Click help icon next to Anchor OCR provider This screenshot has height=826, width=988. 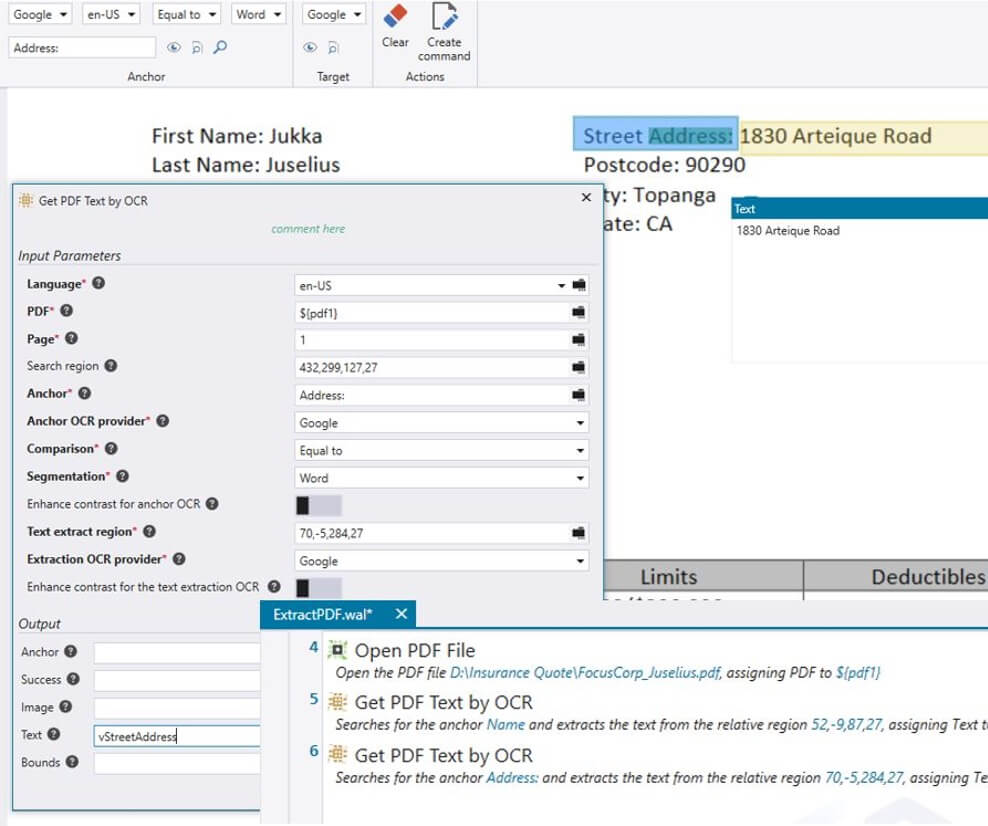click(x=163, y=421)
